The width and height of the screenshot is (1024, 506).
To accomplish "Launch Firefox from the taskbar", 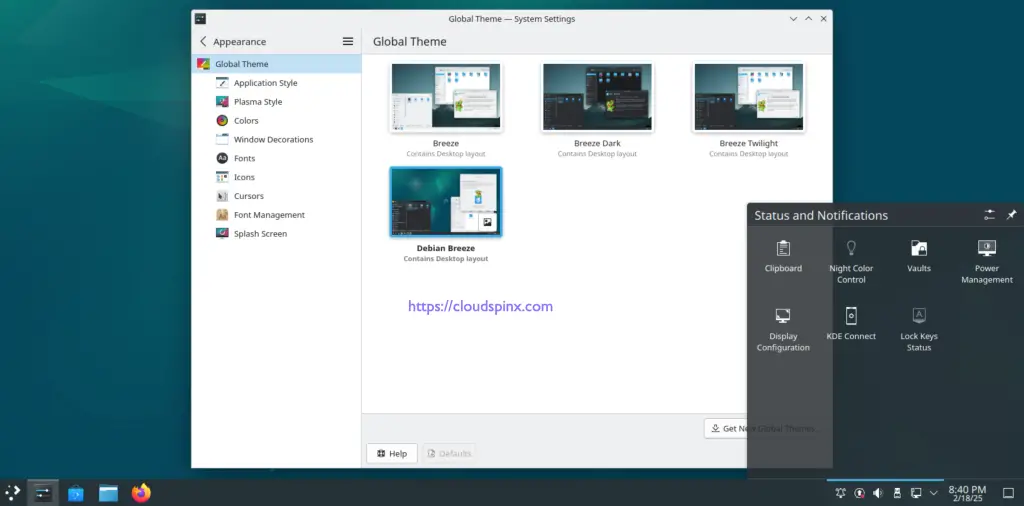I will coord(141,493).
